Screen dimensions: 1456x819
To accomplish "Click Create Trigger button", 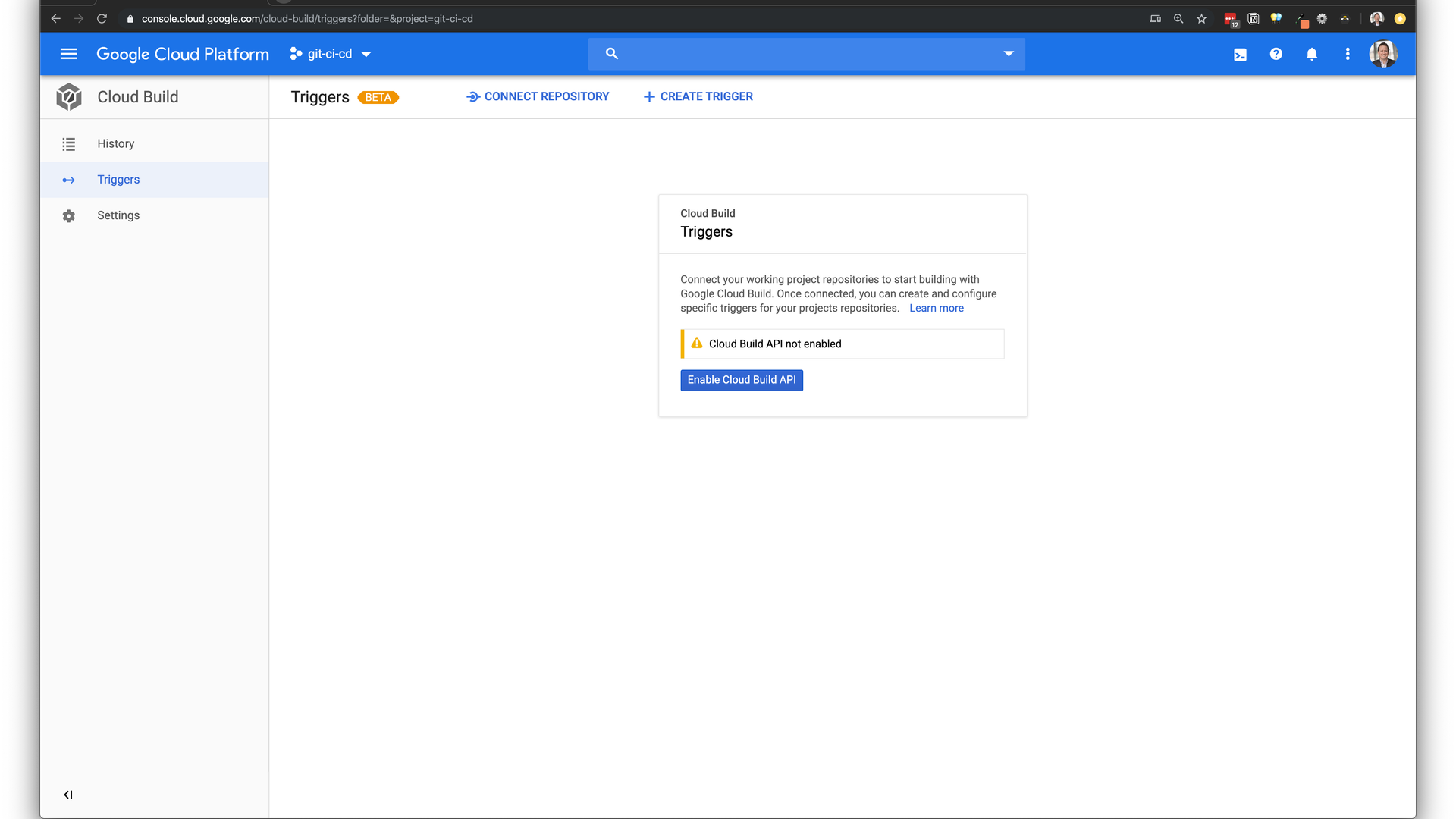I will [698, 96].
